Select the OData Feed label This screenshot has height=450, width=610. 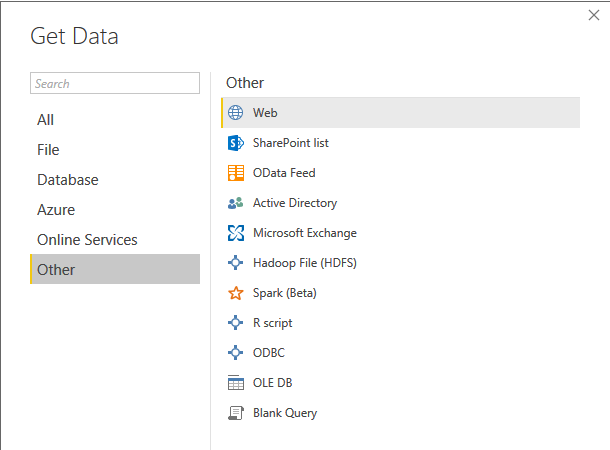pyautogui.click(x=284, y=173)
